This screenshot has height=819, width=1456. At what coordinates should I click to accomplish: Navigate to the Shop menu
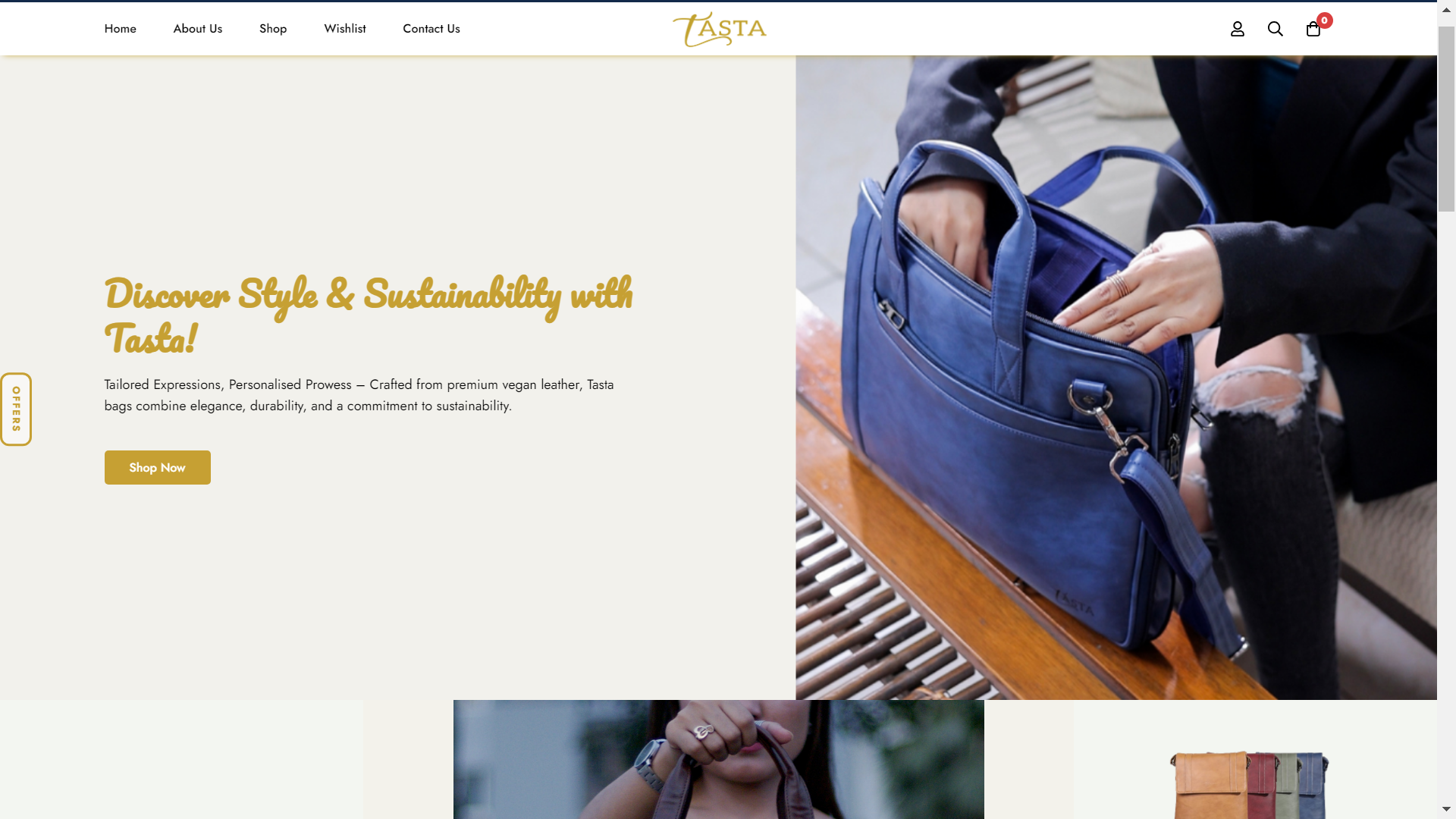[x=273, y=29]
